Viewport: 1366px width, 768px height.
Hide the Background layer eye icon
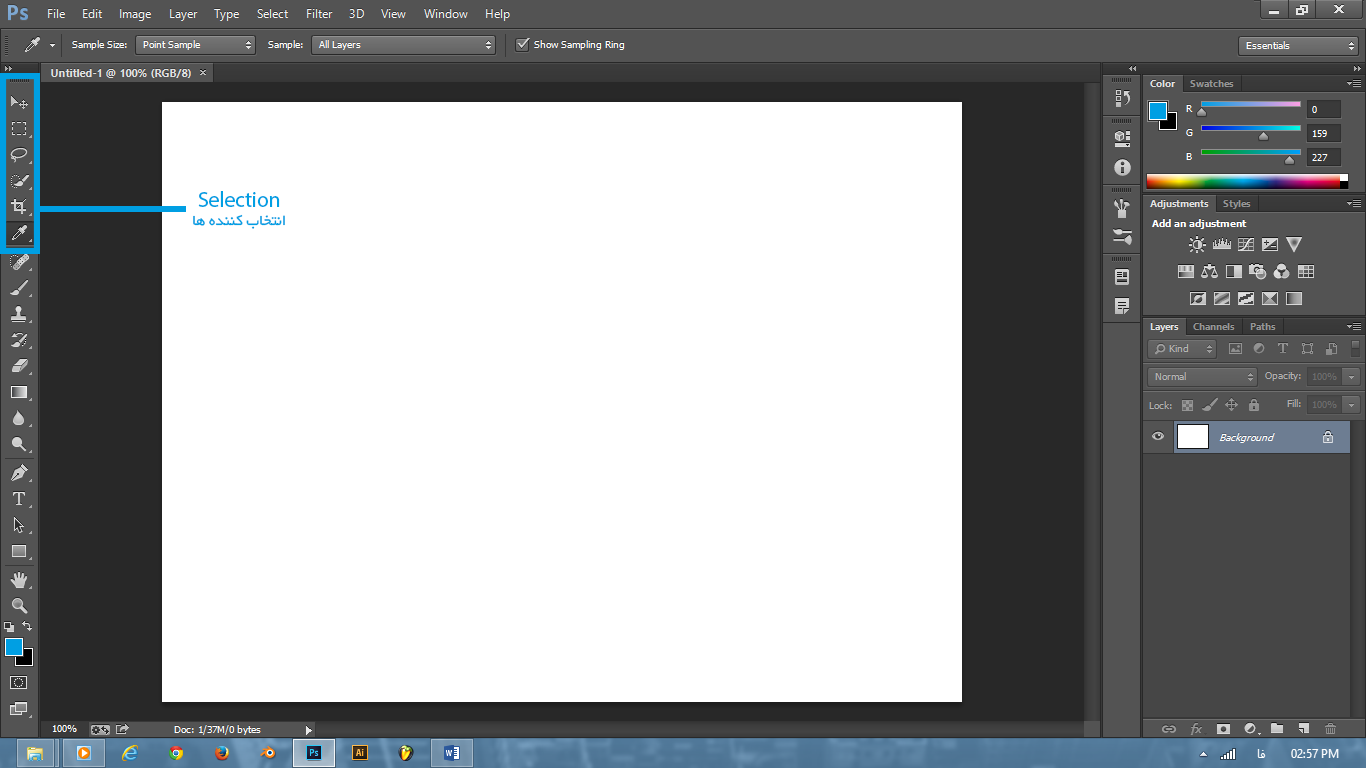click(1158, 437)
